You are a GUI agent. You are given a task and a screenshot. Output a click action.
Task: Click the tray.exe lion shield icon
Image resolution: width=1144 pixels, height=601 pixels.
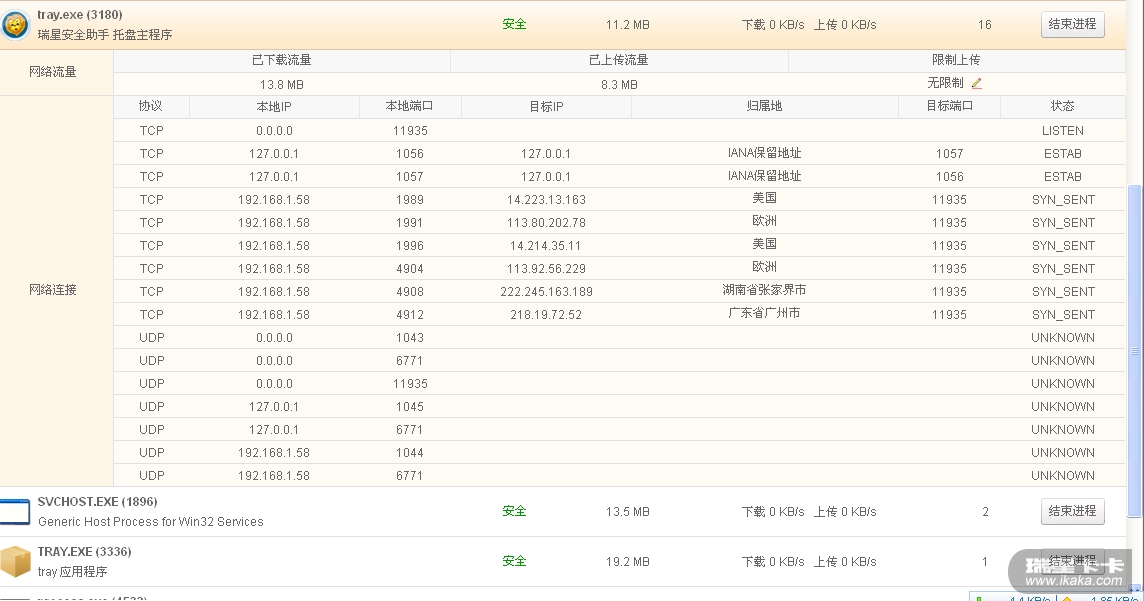pos(15,24)
